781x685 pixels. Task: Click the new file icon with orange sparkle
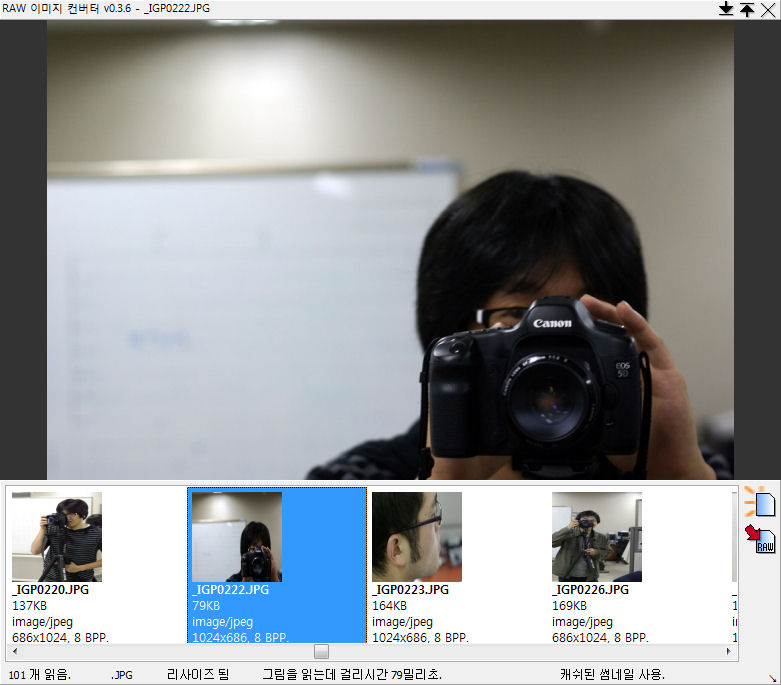[760, 502]
